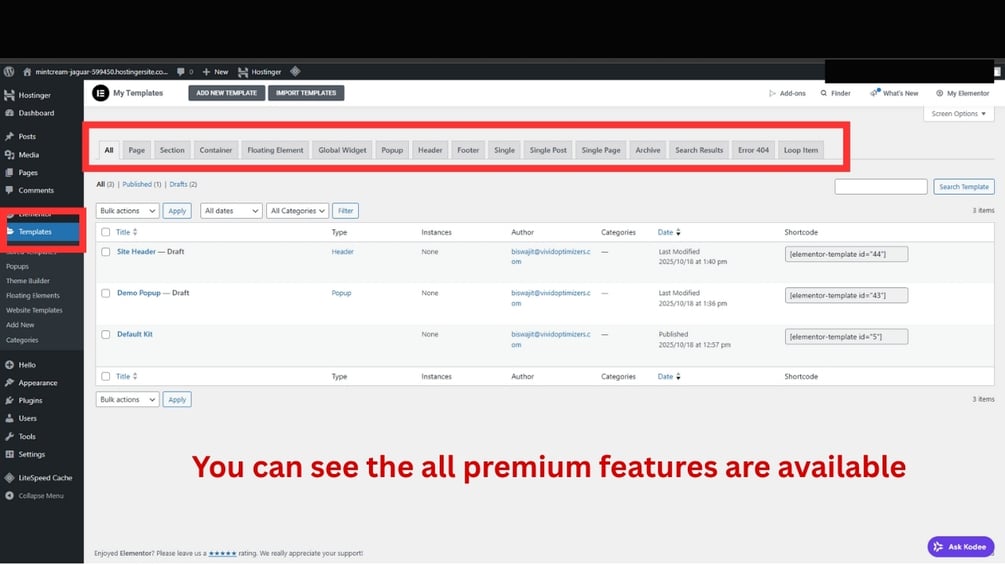The image size is (1005, 565).
Task: Switch to the Section template tab
Action: point(172,150)
